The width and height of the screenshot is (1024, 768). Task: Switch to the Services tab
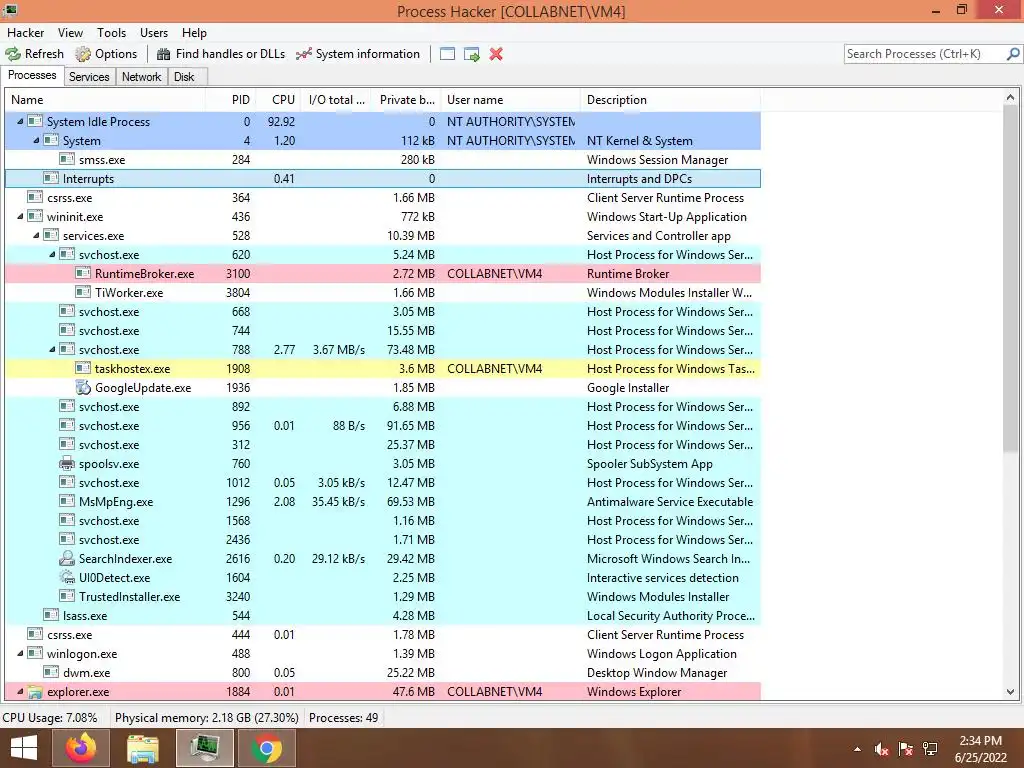click(x=89, y=76)
